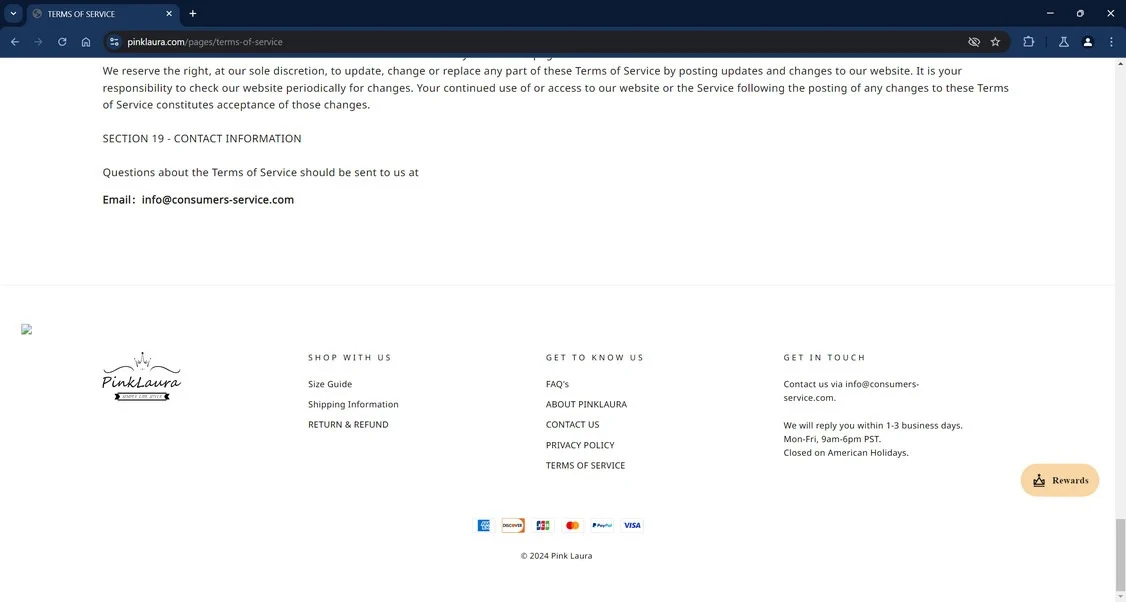Restore down the browser window
Image resolution: width=1126 pixels, height=602 pixels.
coord(1080,14)
